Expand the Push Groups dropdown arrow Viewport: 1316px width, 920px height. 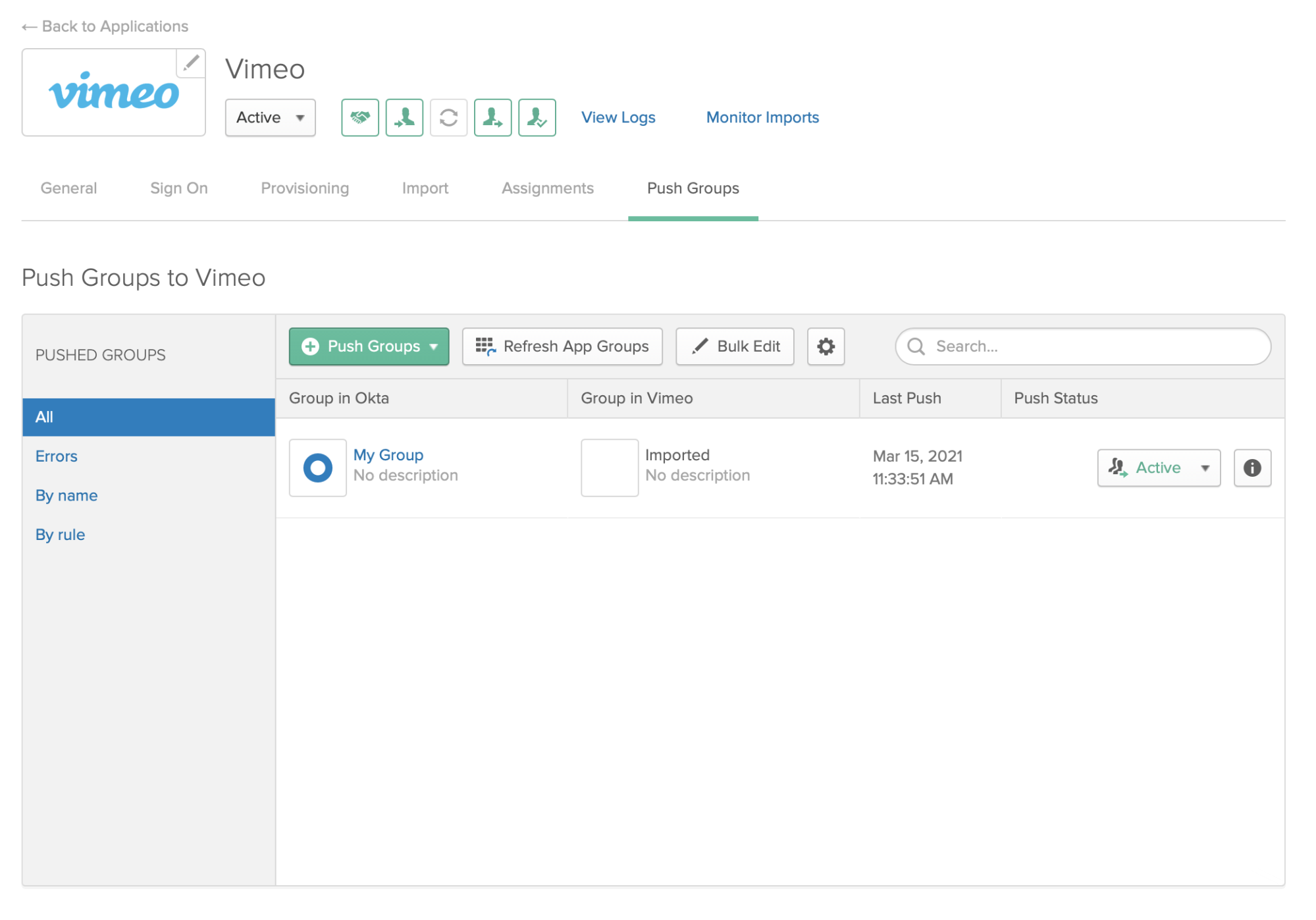pos(436,347)
